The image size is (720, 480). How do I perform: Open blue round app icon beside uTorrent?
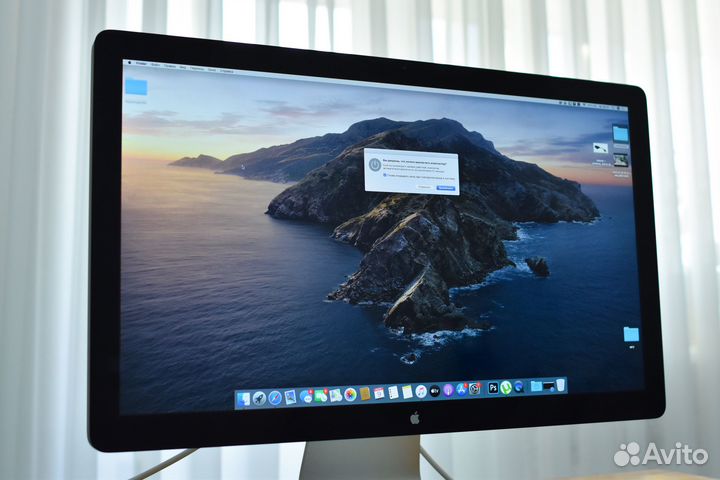click(519, 387)
